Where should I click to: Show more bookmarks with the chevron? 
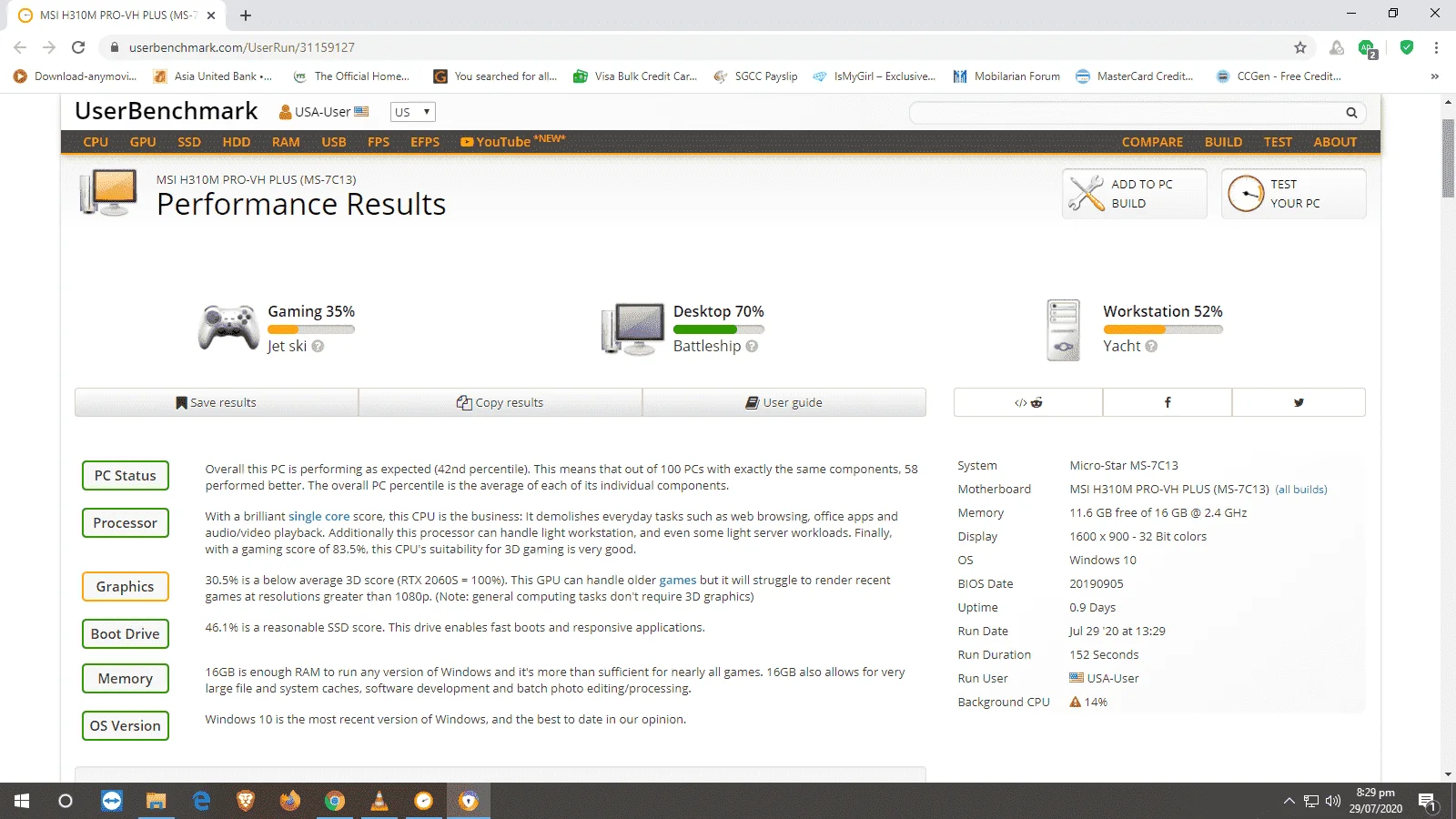(x=1434, y=76)
